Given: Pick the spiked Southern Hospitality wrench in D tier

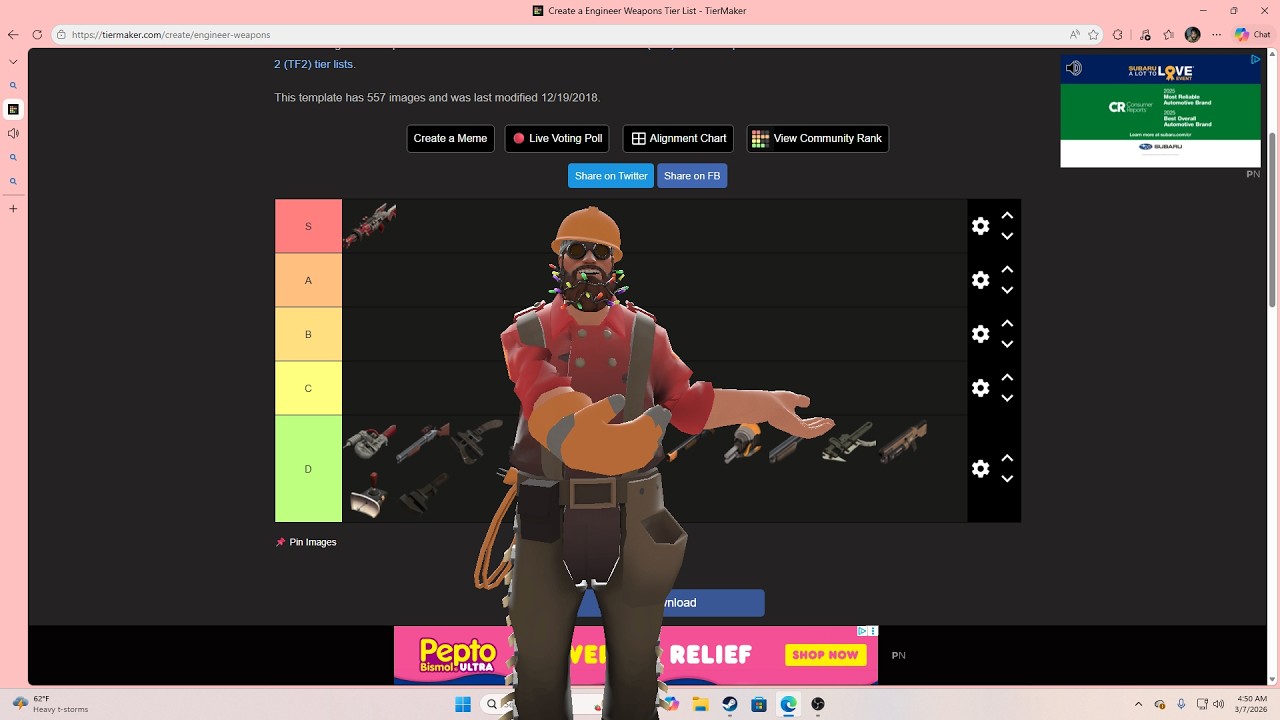Looking at the screenshot, I should click(x=848, y=441).
